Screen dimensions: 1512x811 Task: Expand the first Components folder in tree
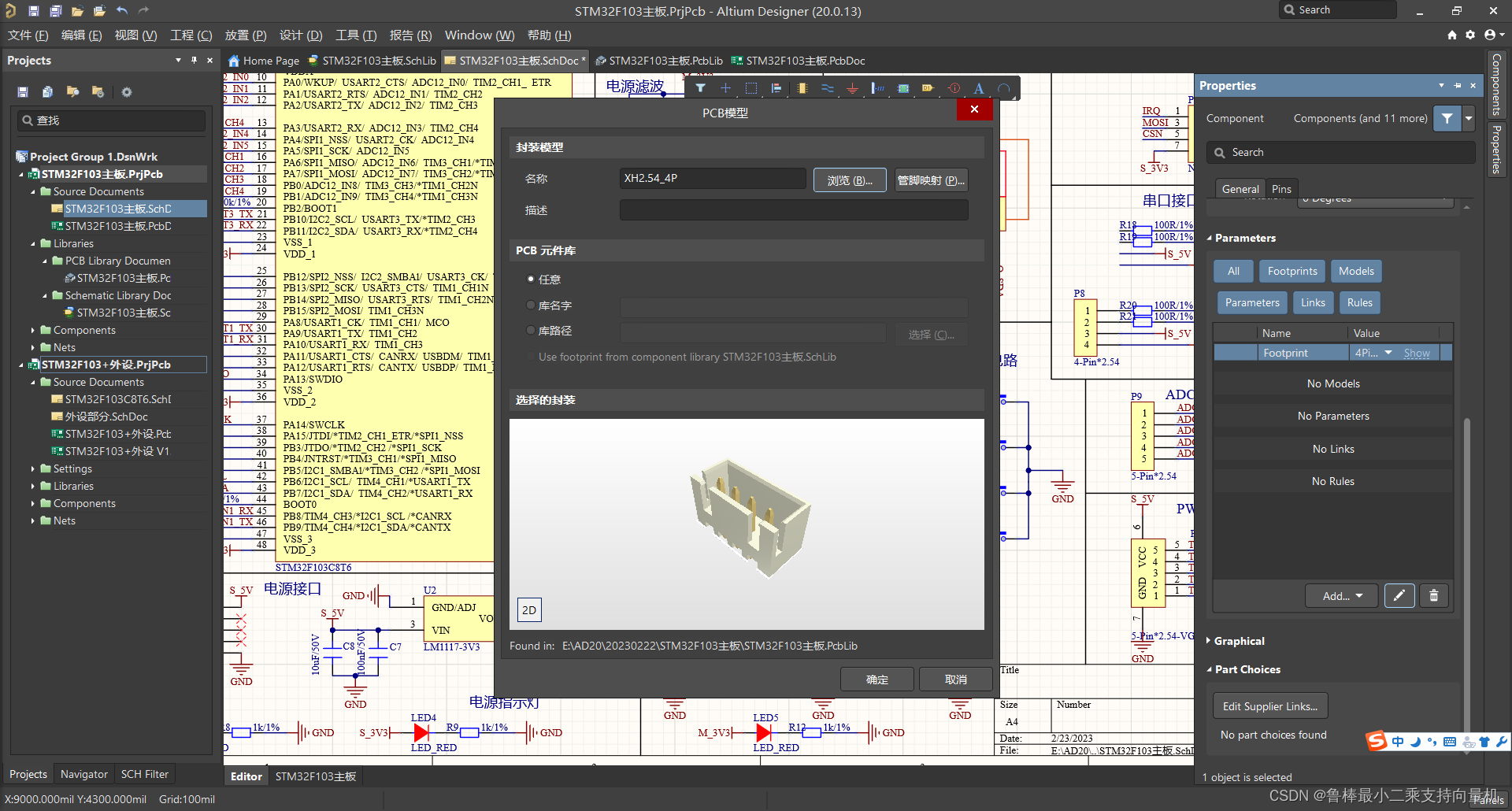[x=33, y=330]
